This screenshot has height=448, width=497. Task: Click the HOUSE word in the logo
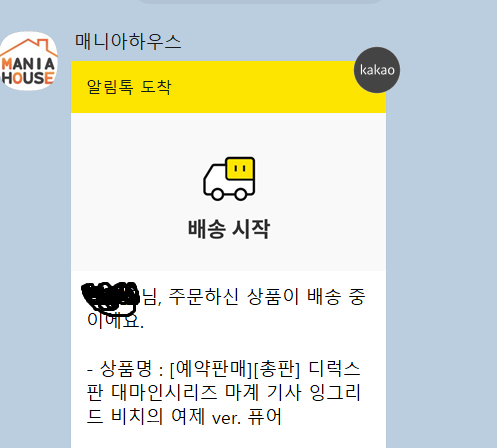point(28,78)
